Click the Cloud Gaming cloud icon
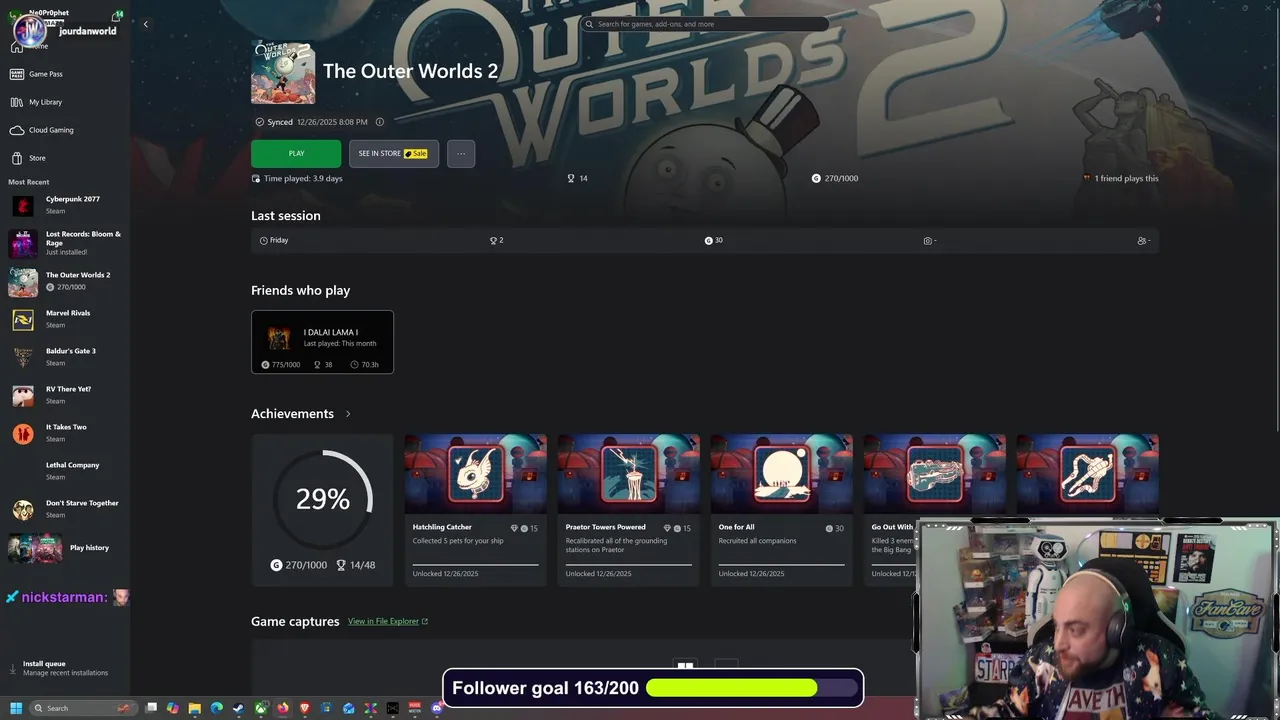This screenshot has height=720, width=1280. (17, 130)
